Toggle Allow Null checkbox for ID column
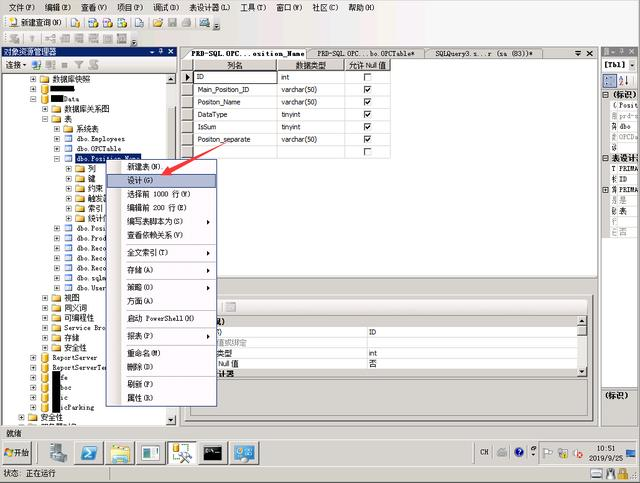The height and width of the screenshot is (483, 640). coord(367,77)
